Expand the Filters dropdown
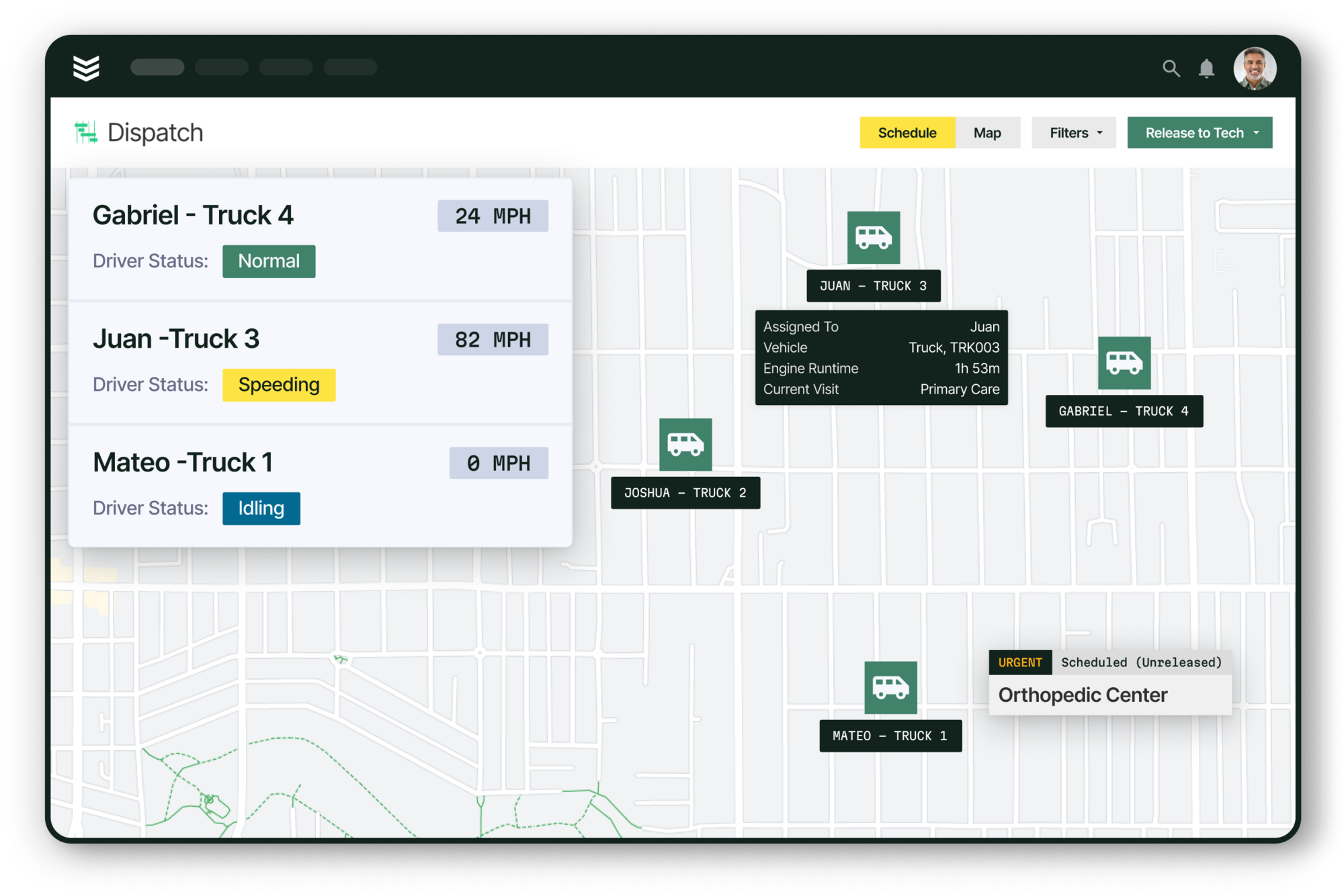The image size is (1344, 896). pyautogui.click(x=1073, y=132)
